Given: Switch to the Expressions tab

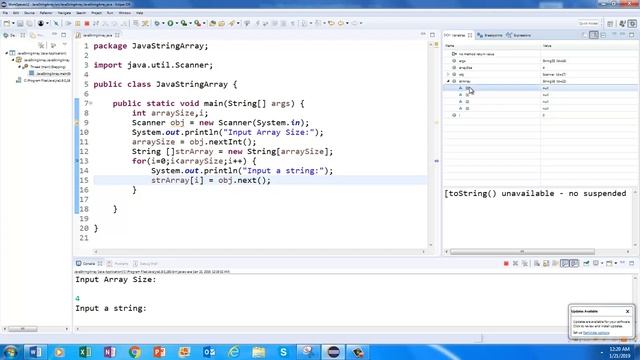Looking at the screenshot, I should pos(518,36).
